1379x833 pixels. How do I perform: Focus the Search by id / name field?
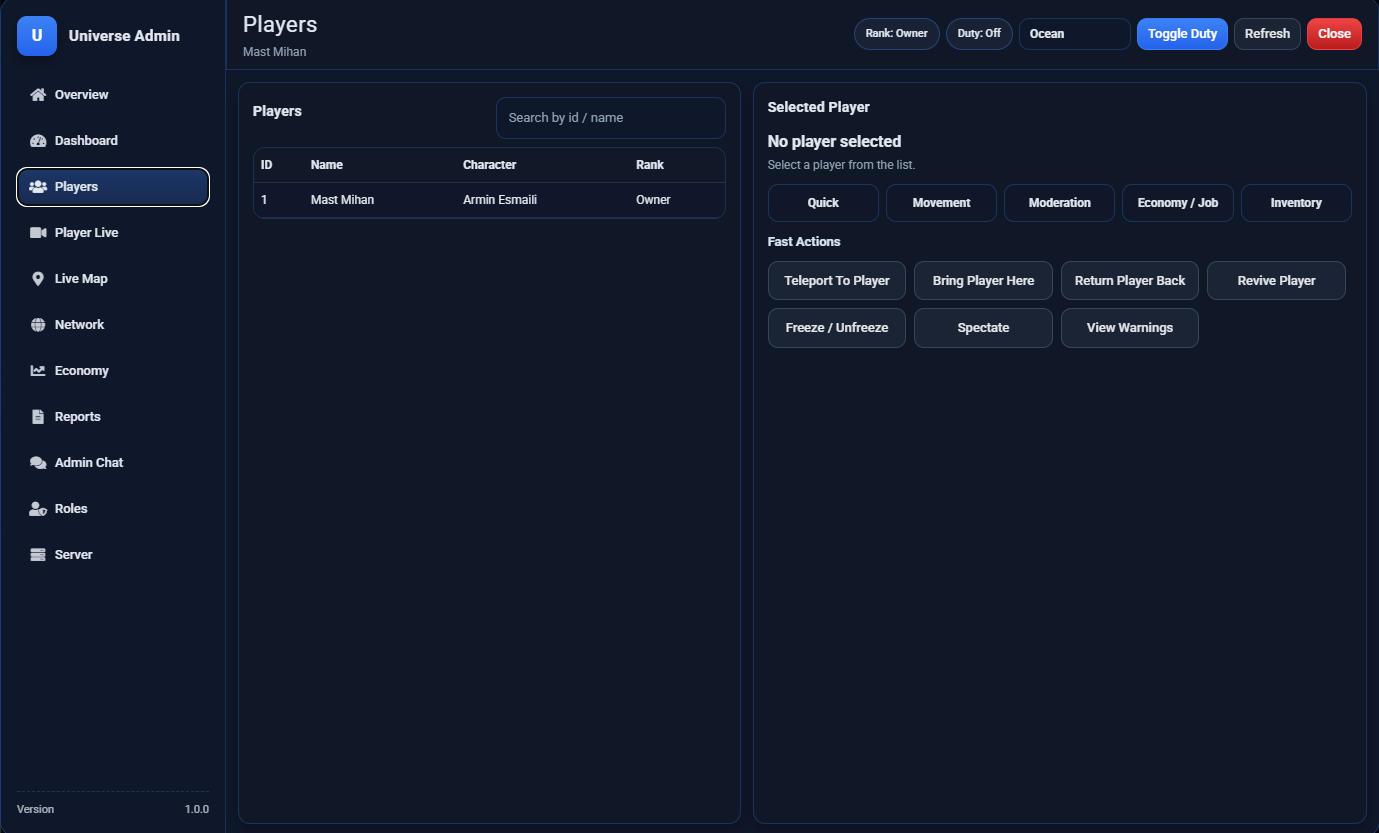610,118
